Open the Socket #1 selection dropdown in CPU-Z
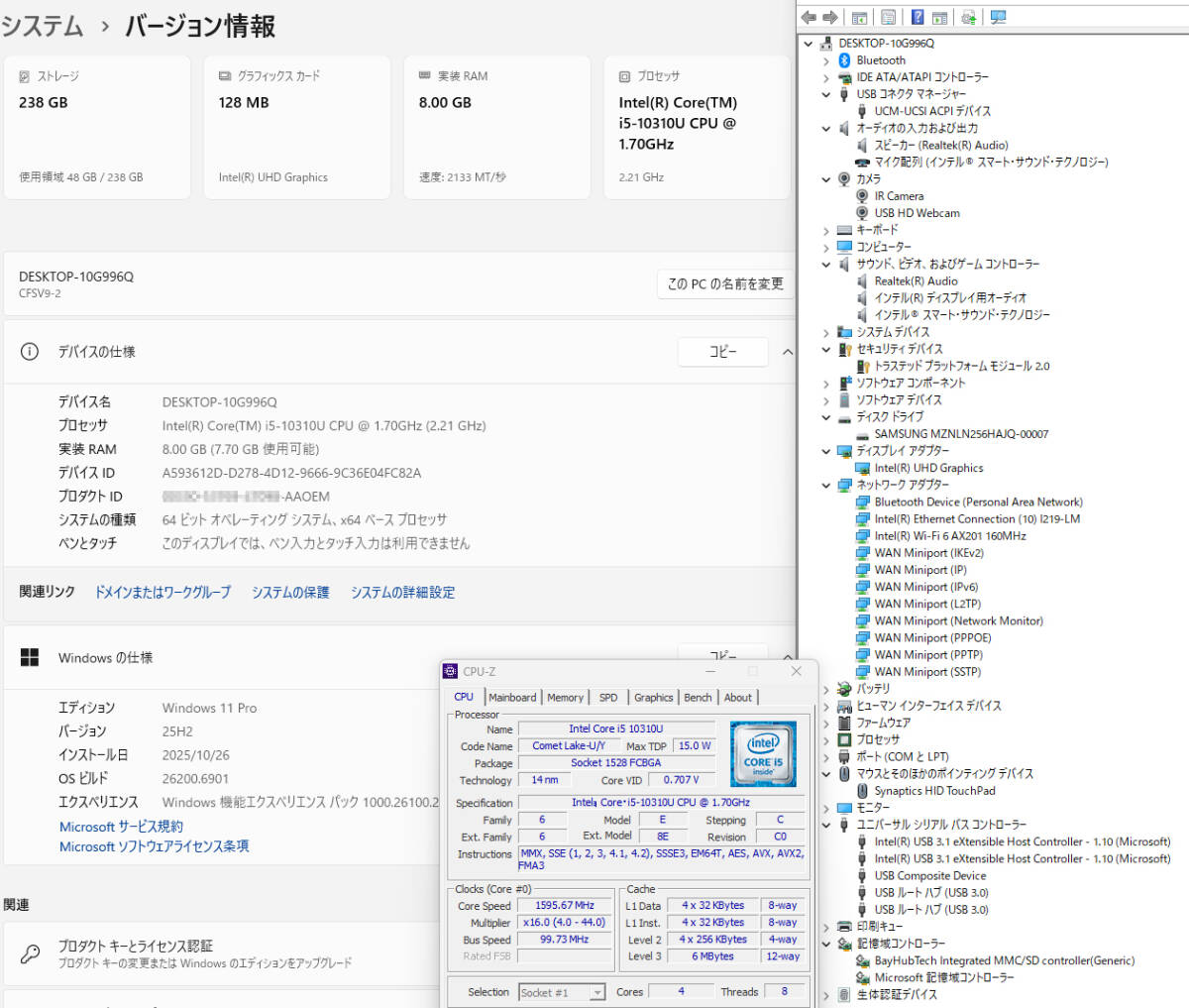 click(595, 991)
